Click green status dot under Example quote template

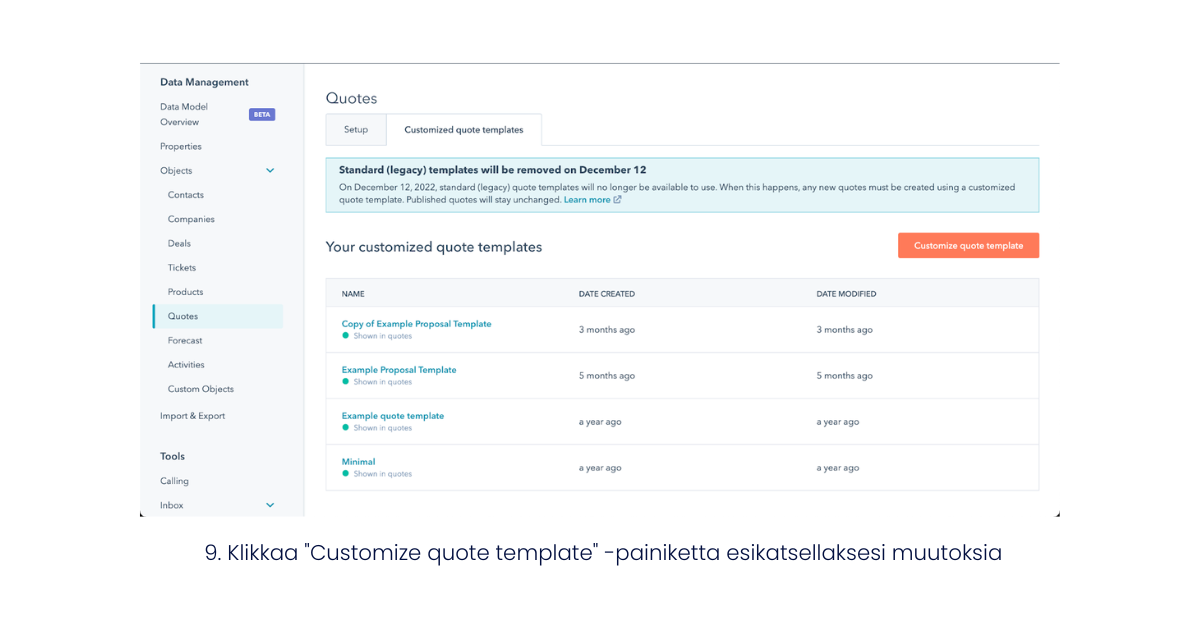click(346, 427)
